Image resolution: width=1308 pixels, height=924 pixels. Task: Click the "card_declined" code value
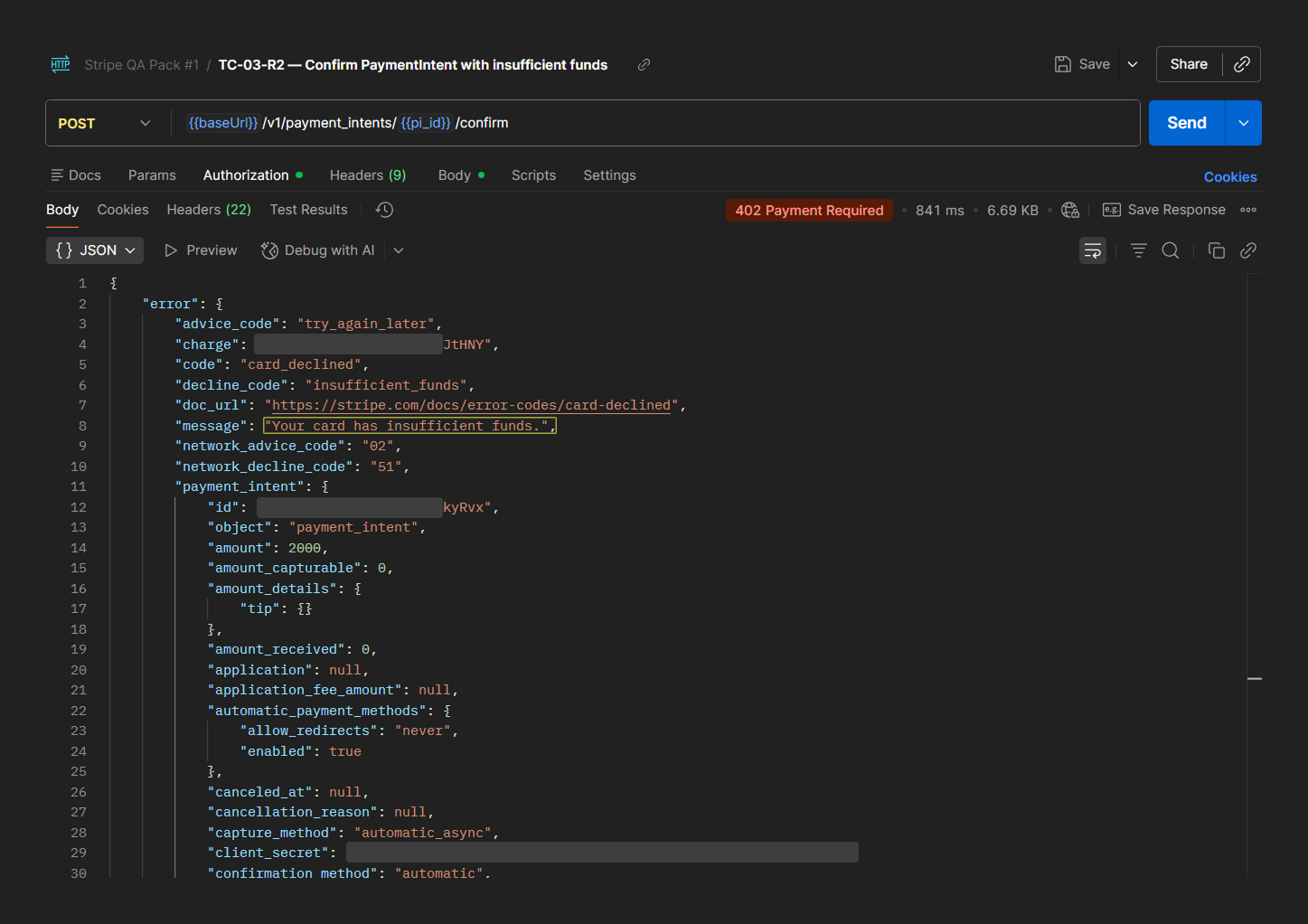coord(301,364)
